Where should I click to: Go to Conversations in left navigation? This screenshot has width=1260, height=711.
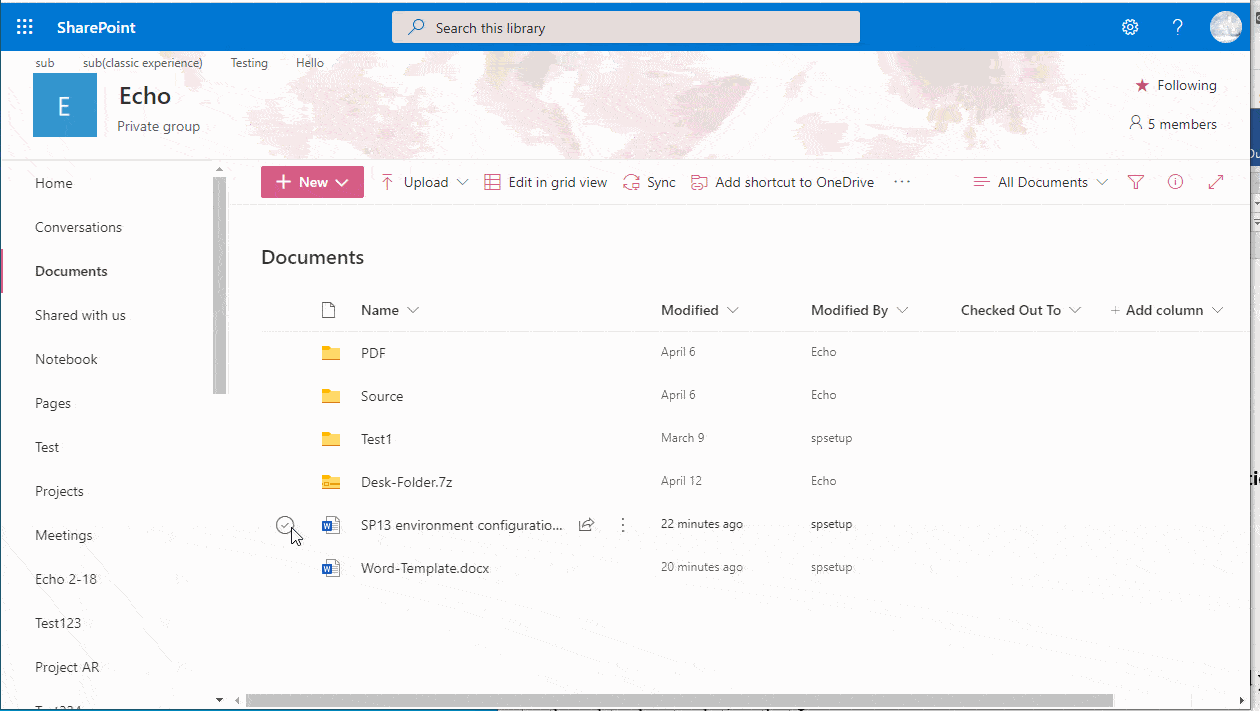click(x=78, y=227)
